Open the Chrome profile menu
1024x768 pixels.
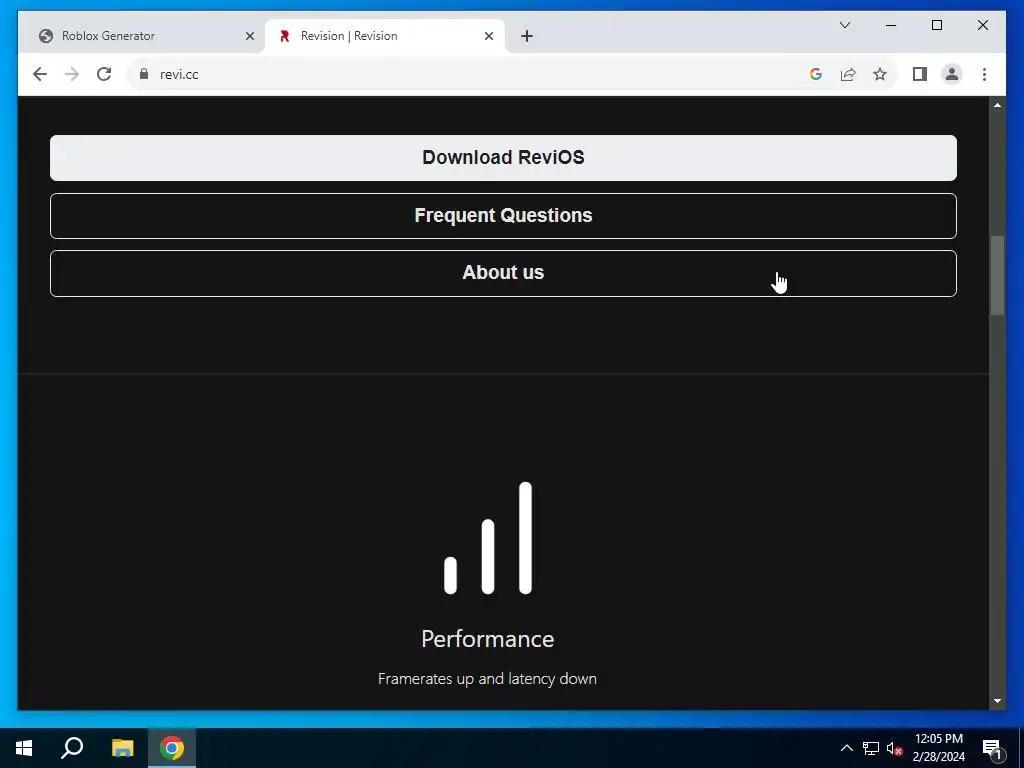(x=952, y=74)
